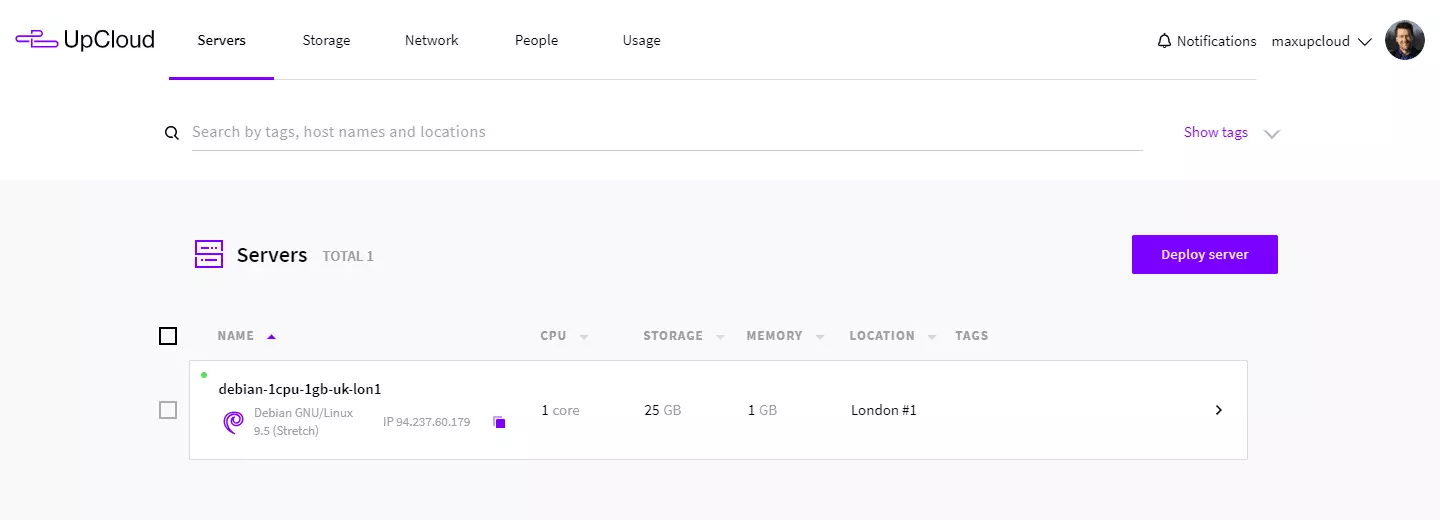The image size is (1440, 520).
Task: Open the Notifications bell
Action: [1164, 41]
